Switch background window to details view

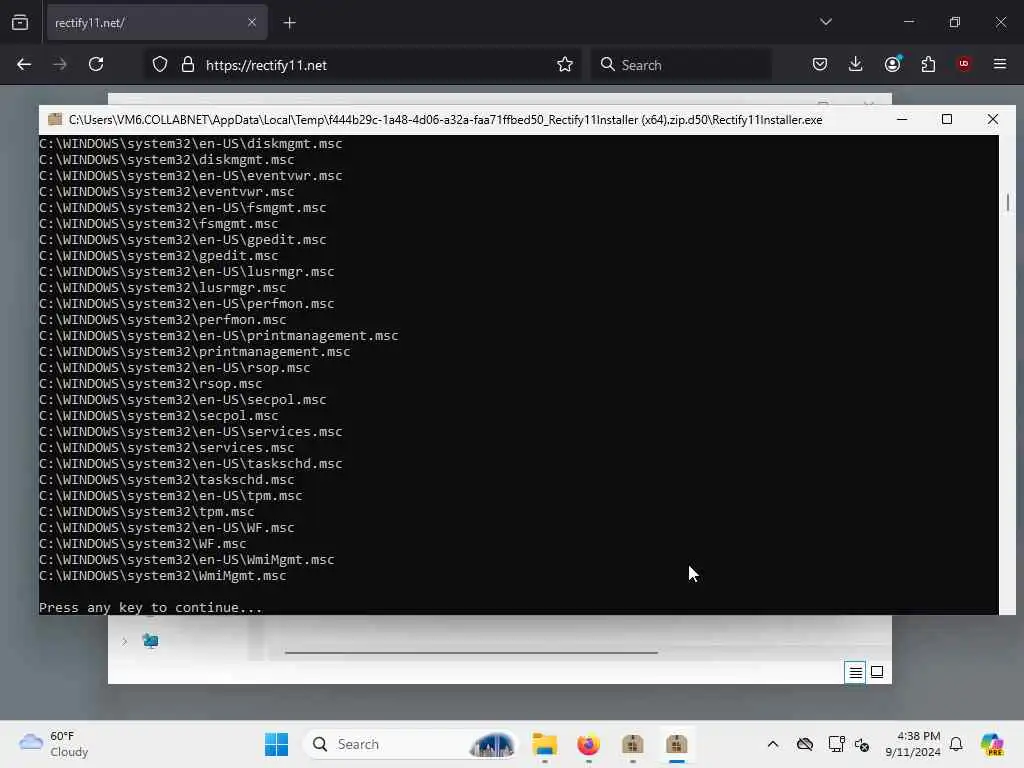pos(855,672)
